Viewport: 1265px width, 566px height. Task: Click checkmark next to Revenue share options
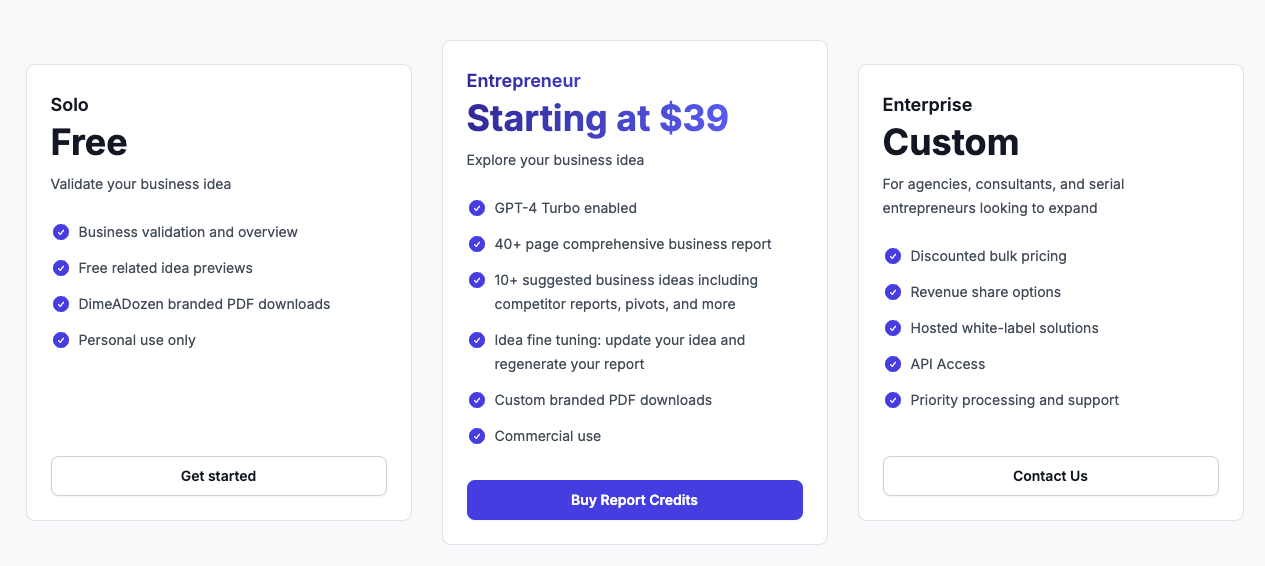point(893,292)
